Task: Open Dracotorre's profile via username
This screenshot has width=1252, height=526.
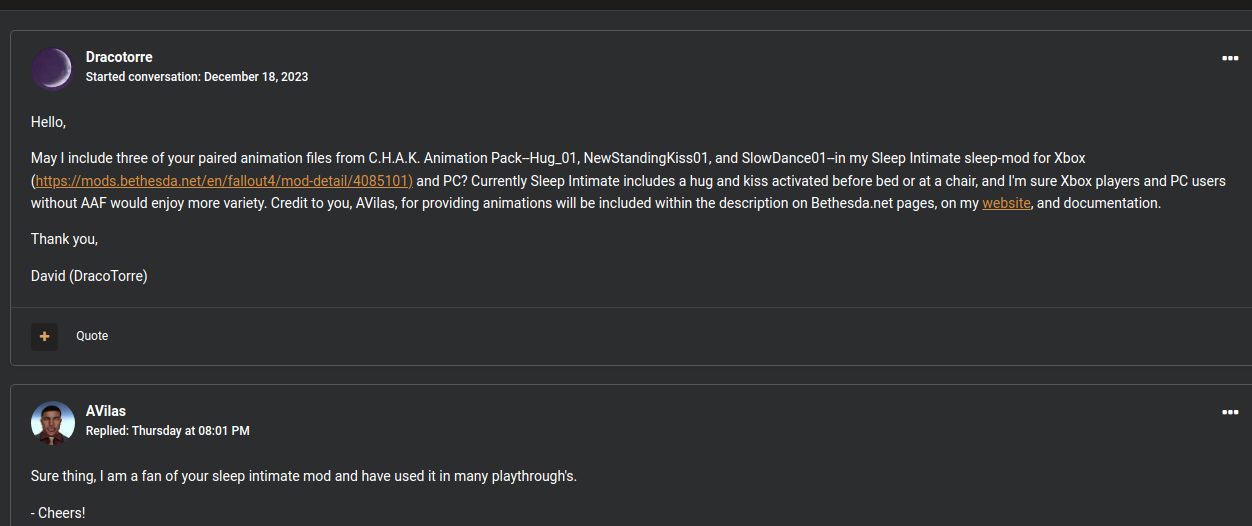Action: coord(119,57)
